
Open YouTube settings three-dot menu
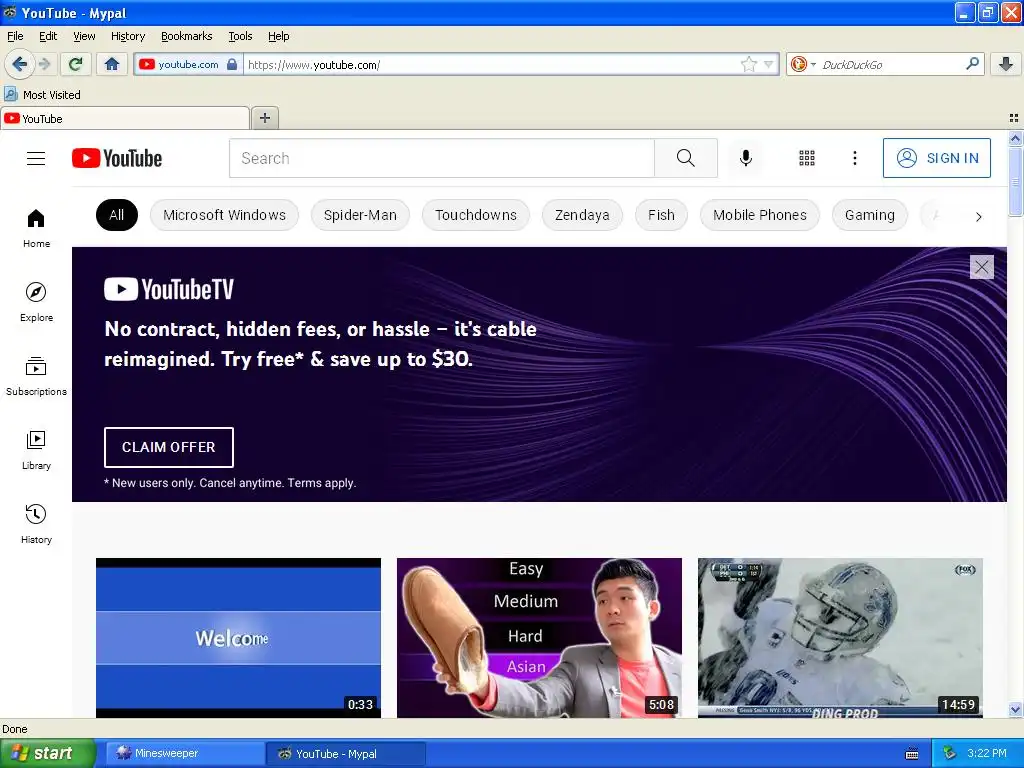pyautogui.click(x=855, y=158)
